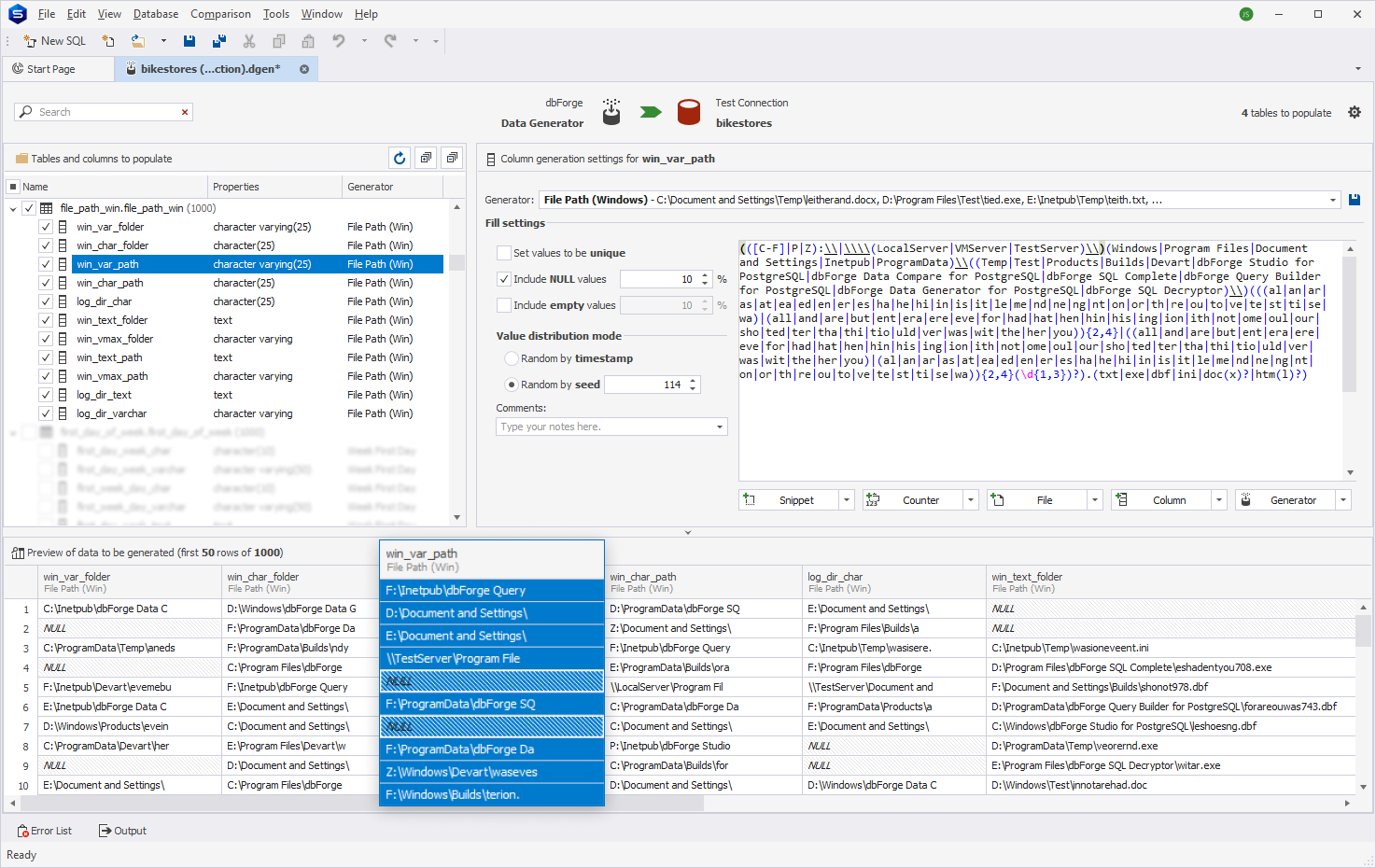Click the win_text_folder preview column header
The height and width of the screenshot is (868, 1376).
coord(1172,582)
